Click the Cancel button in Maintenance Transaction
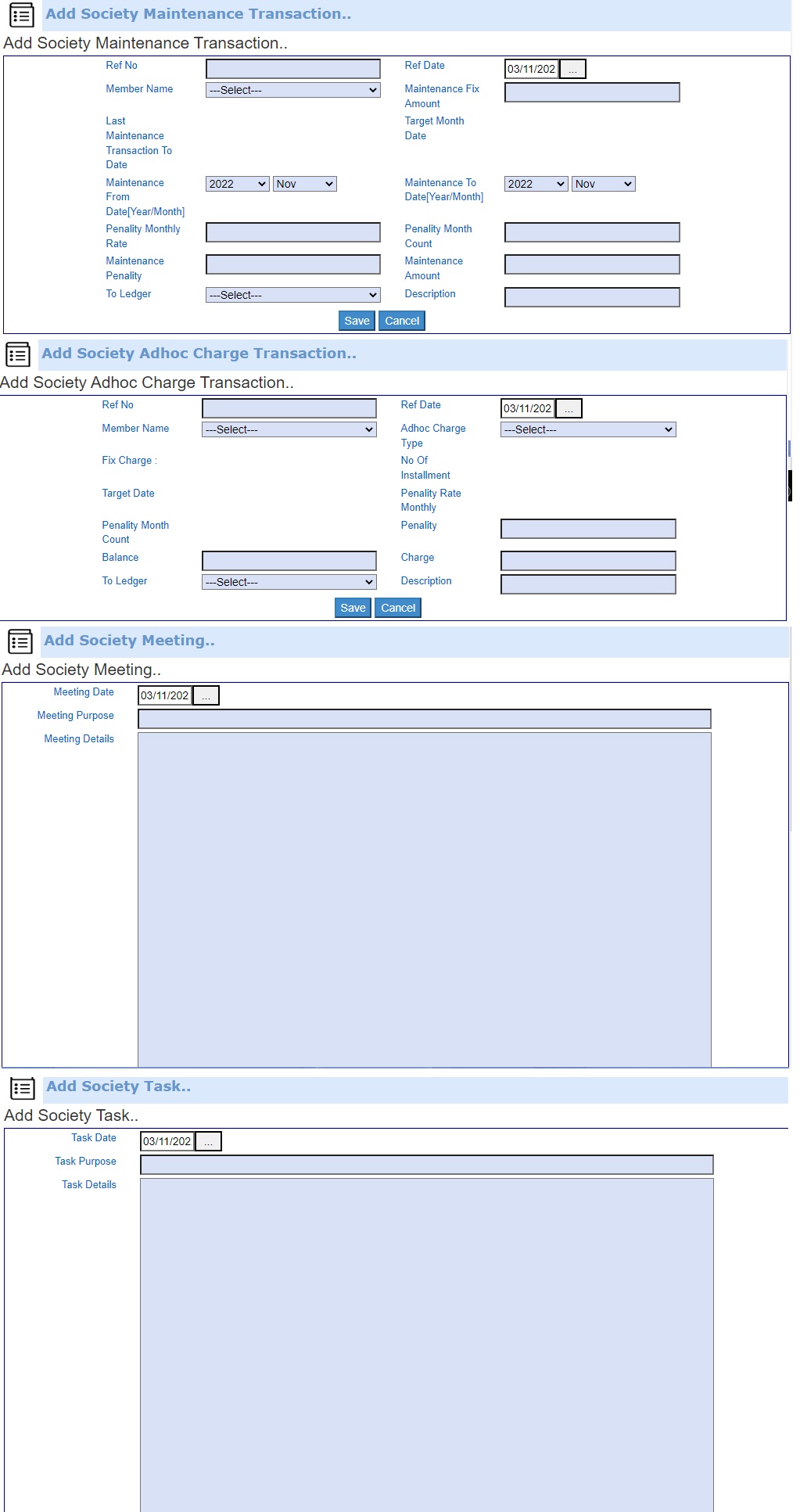 tap(401, 321)
